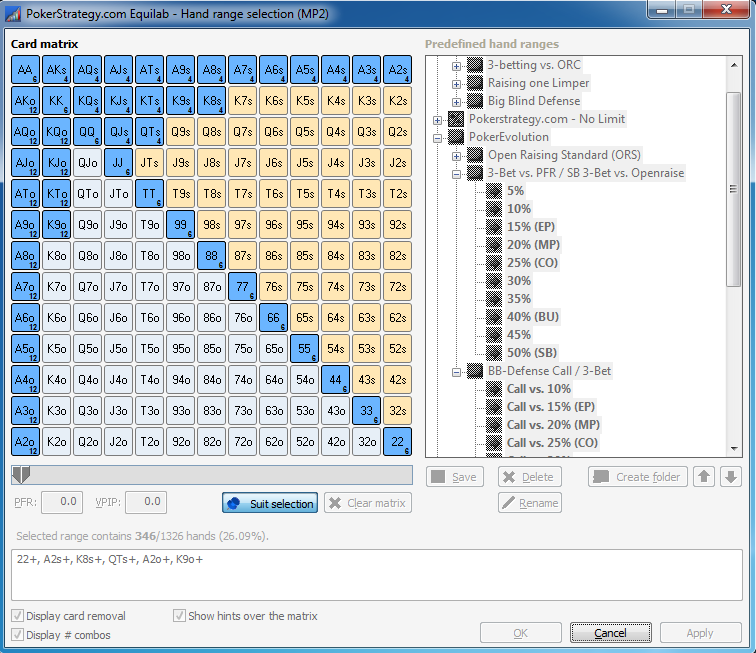Click the range icon beside 35%

click(494, 299)
